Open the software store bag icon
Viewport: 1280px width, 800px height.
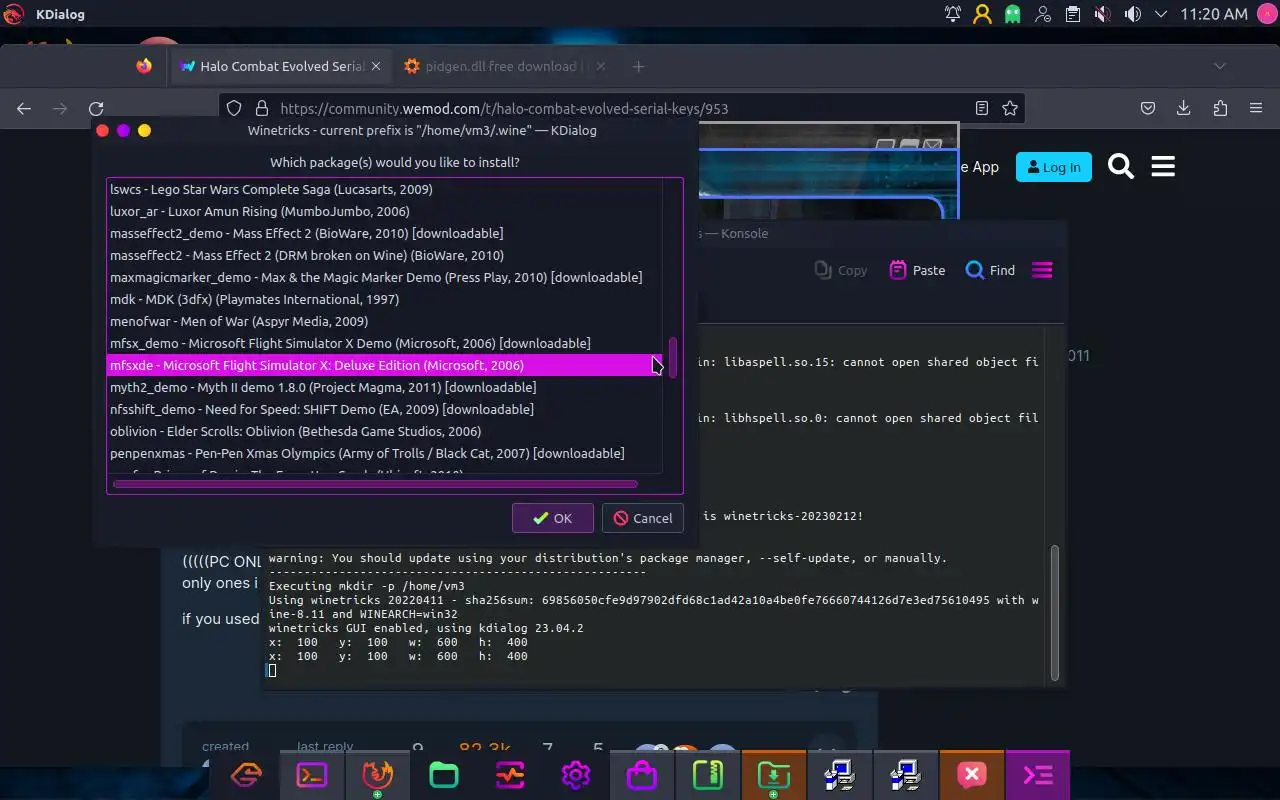(641, 775)
